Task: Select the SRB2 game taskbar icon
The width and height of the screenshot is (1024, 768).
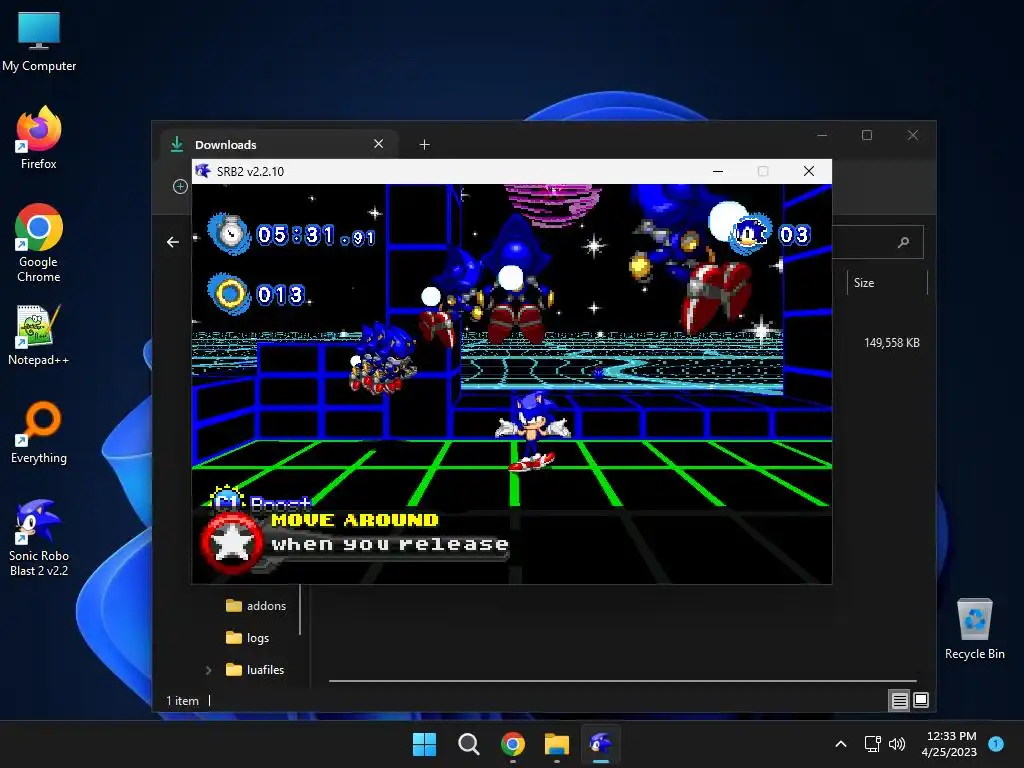Action: coord(601,744)
